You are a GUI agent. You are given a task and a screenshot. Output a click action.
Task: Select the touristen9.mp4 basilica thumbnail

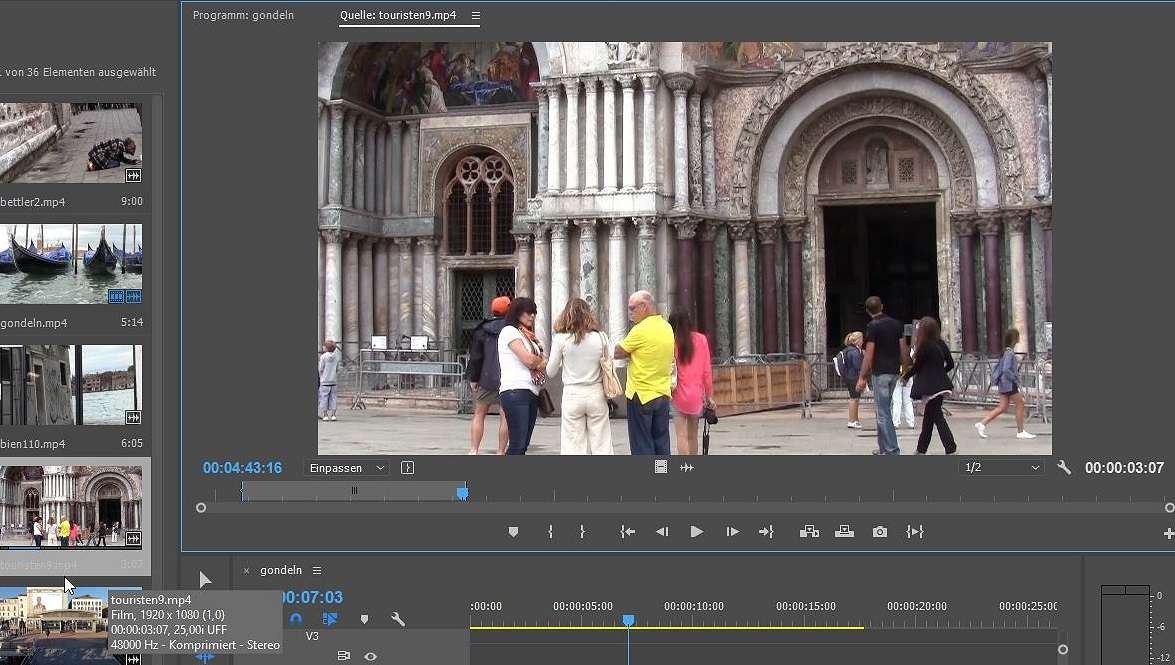(x=70, y=506)
